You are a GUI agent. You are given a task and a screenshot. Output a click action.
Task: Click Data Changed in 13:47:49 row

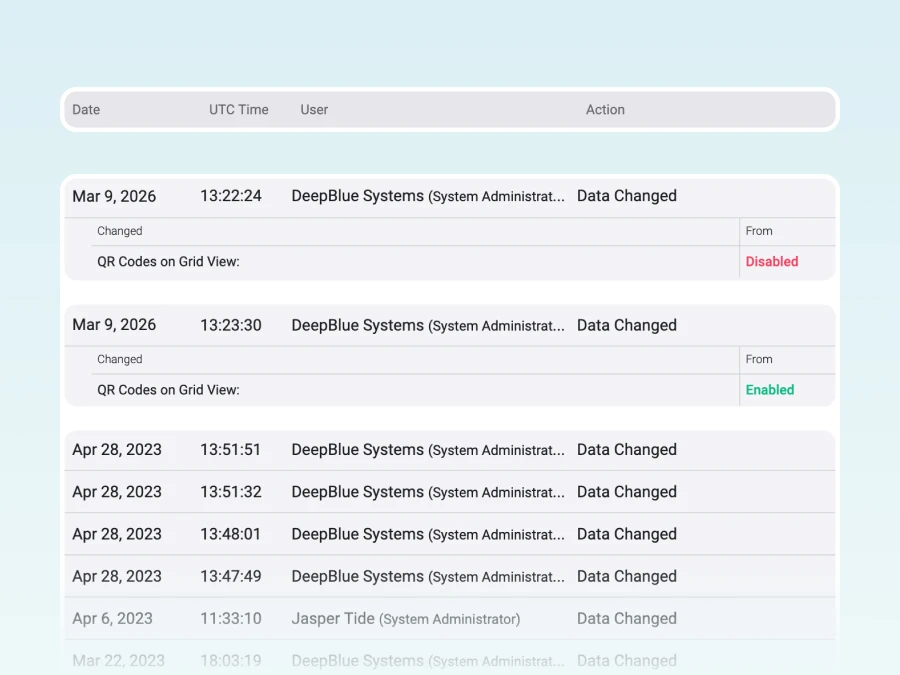[627, 576]
